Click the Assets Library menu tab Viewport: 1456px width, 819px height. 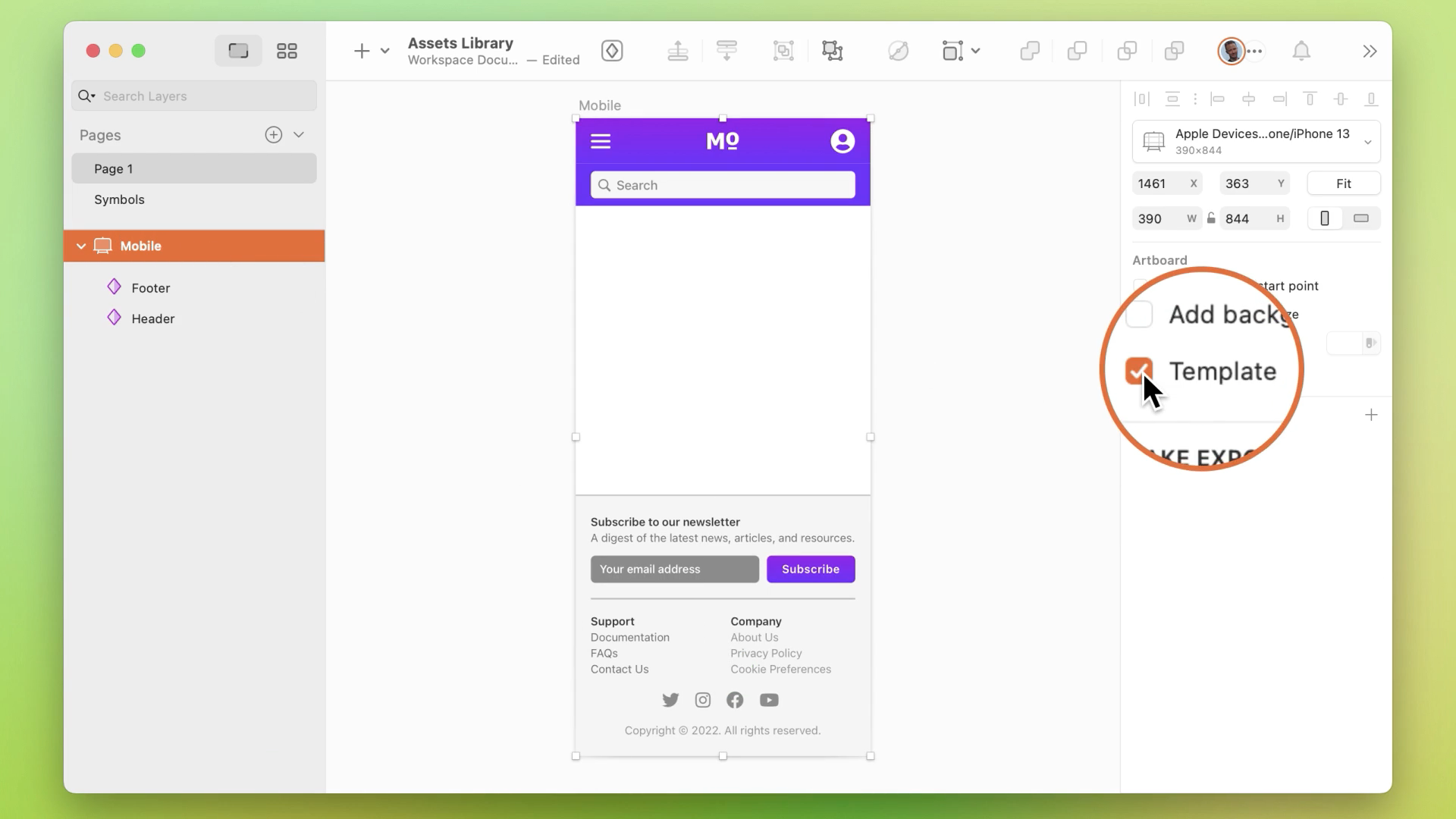pos(460,42)
